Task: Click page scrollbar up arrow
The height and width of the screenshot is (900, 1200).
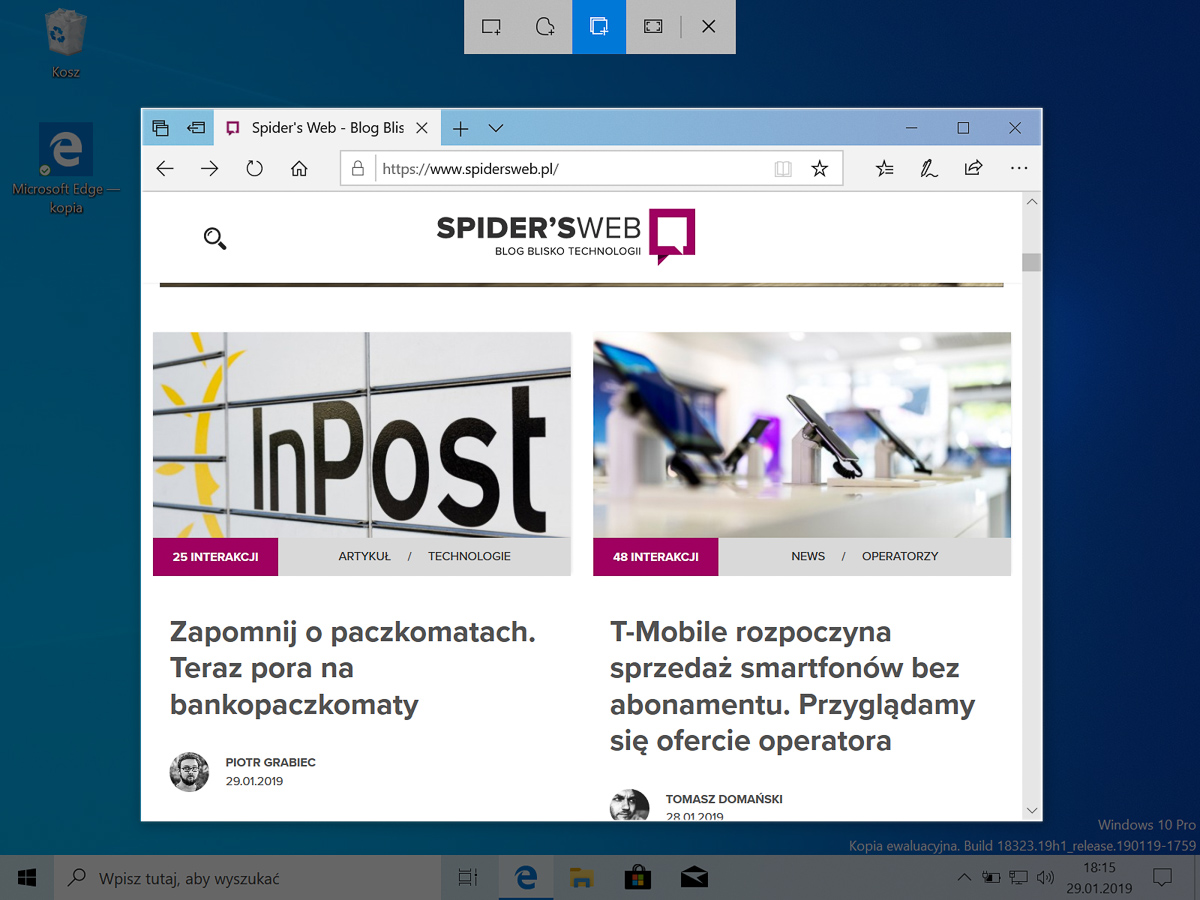Action: point(1031,202)
